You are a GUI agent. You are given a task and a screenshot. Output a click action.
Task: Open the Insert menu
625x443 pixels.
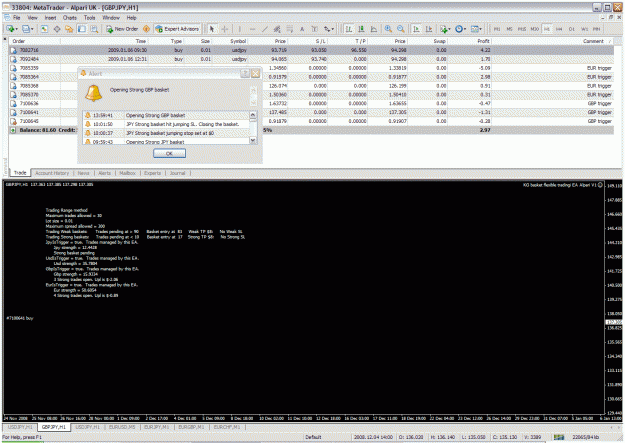click(50, 18)
